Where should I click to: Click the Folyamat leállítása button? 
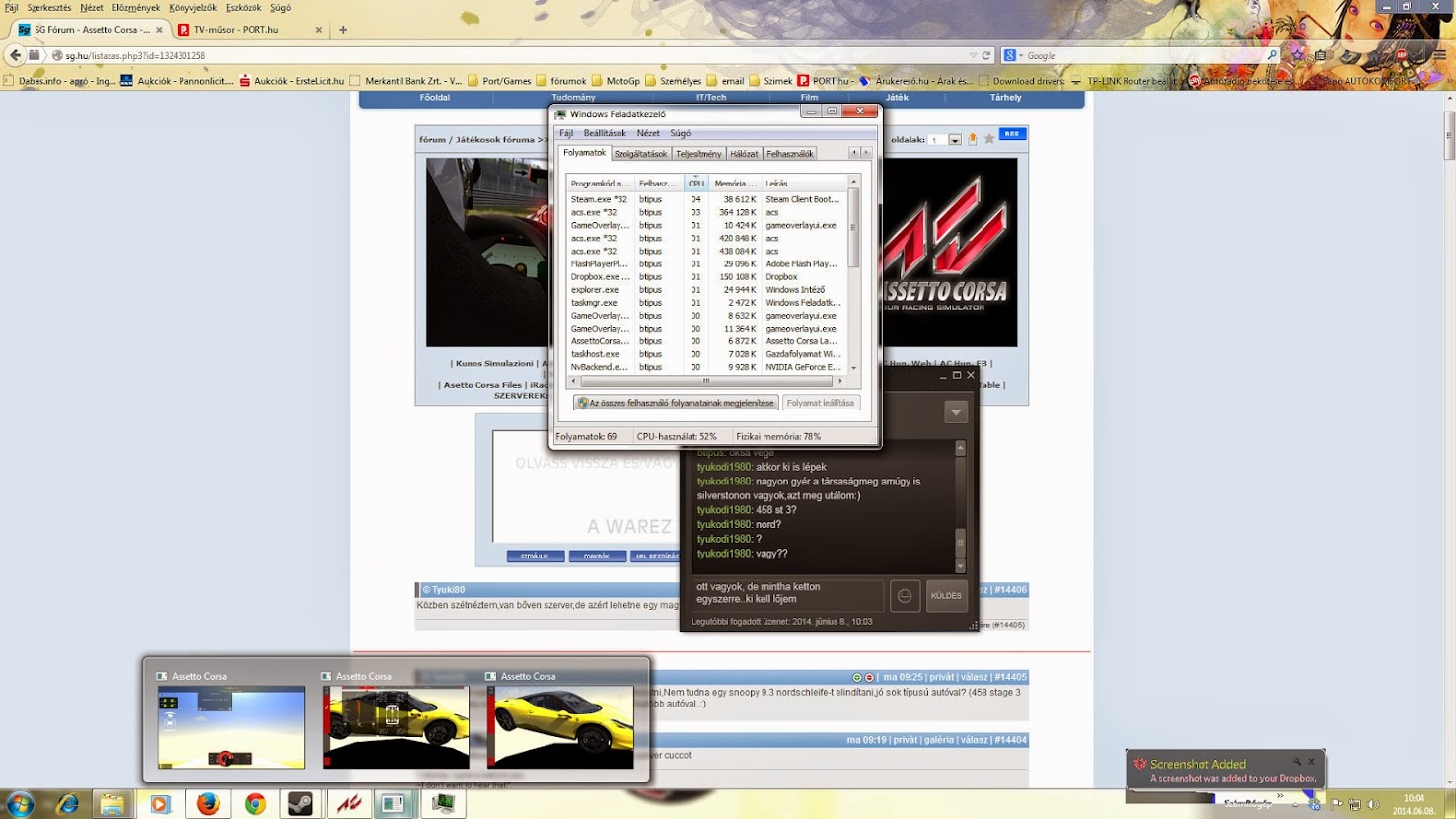(x=821, y=403)
